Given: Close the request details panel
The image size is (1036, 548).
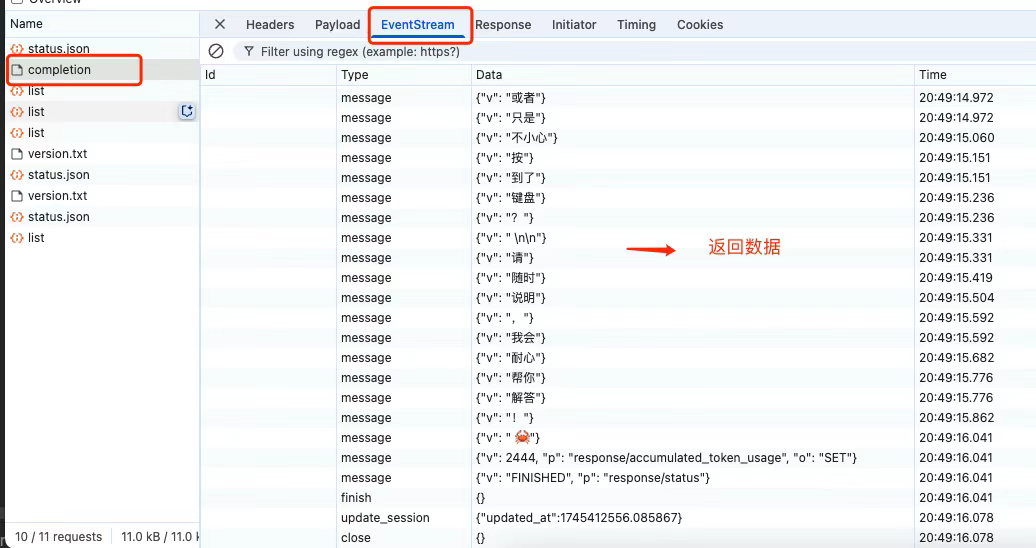Looking at the screenshot, I should pyautogui.click(x=220, y=25).
